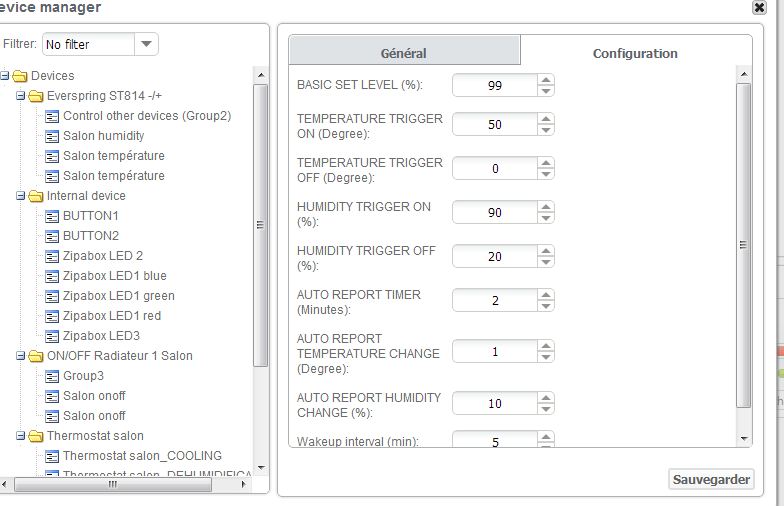Click the Zipabox LED3 device icon

point(52,336)
